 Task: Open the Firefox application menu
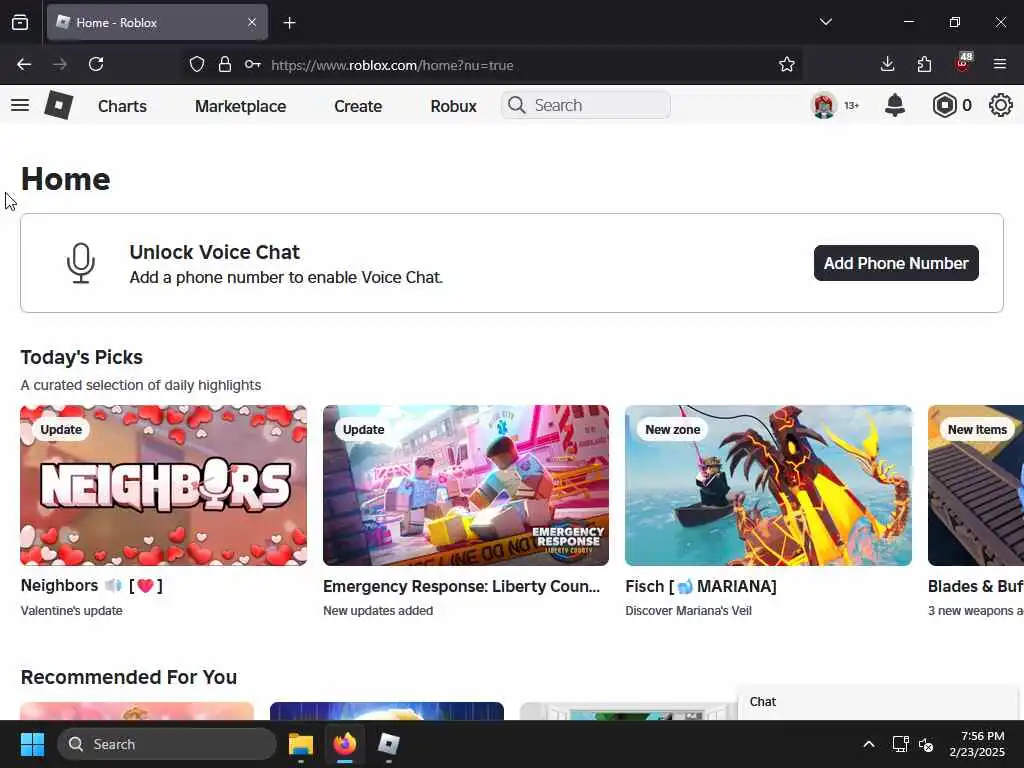(x=1000, y=64)
